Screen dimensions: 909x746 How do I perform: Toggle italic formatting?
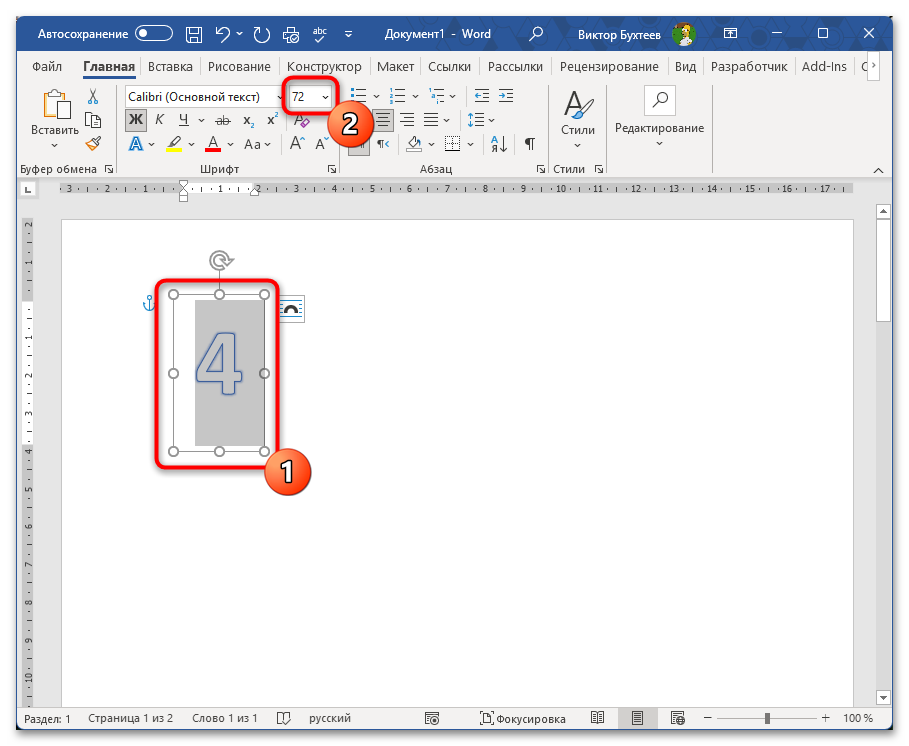(x=158, y=120)
